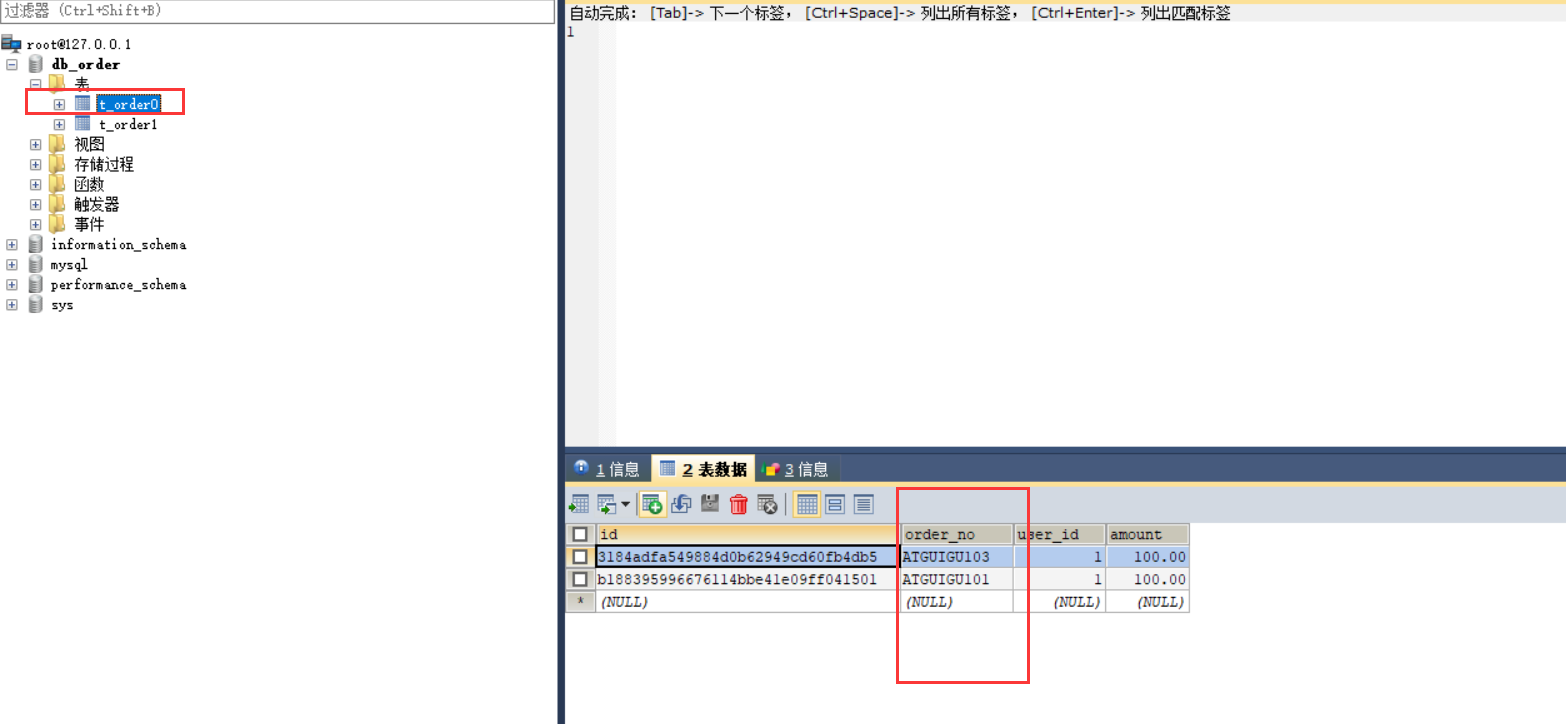
Task: Select the 视图 folder label
Action: [x=90, y=144]
